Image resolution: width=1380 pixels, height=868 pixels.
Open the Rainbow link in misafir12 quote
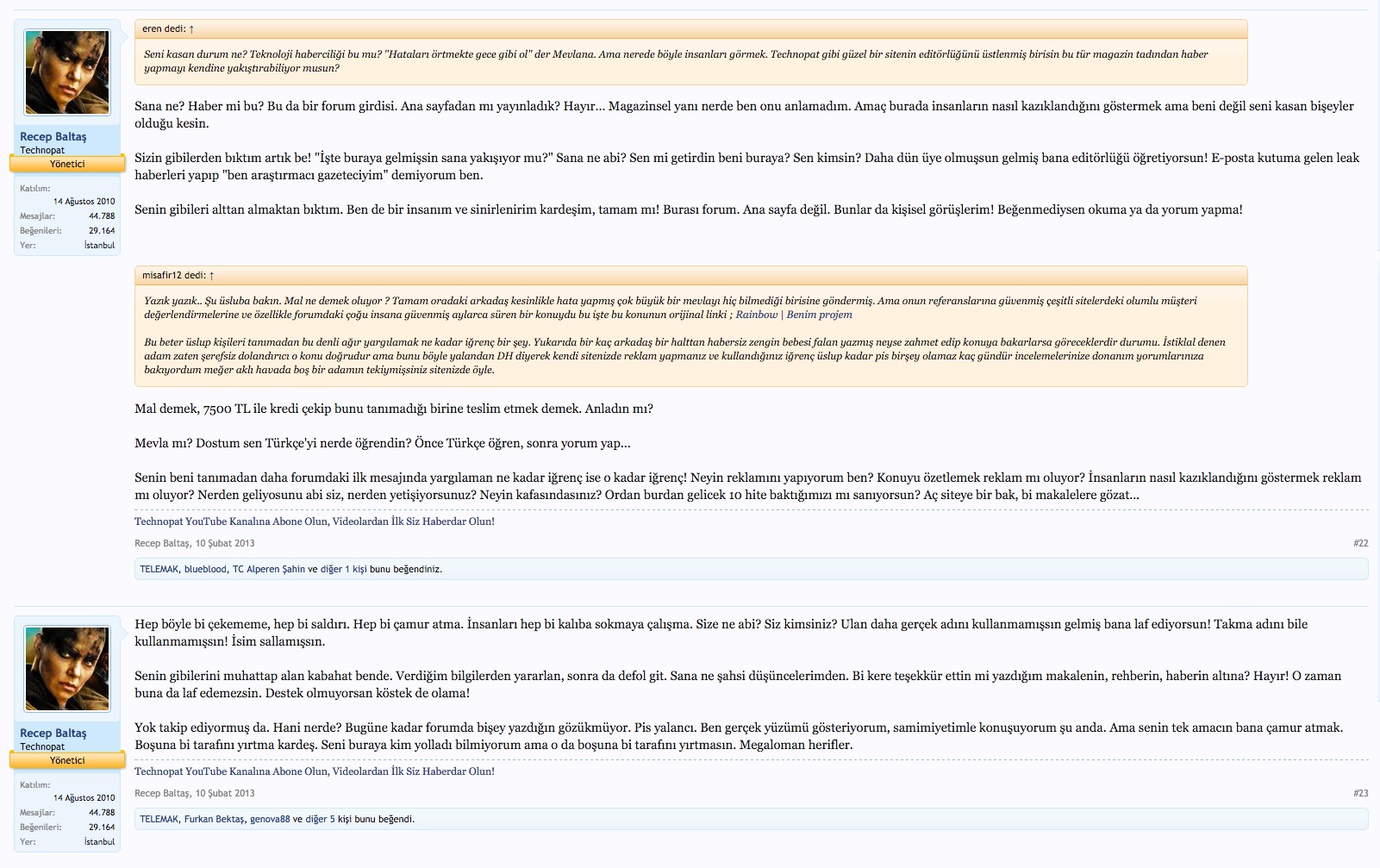coord(756,315)
